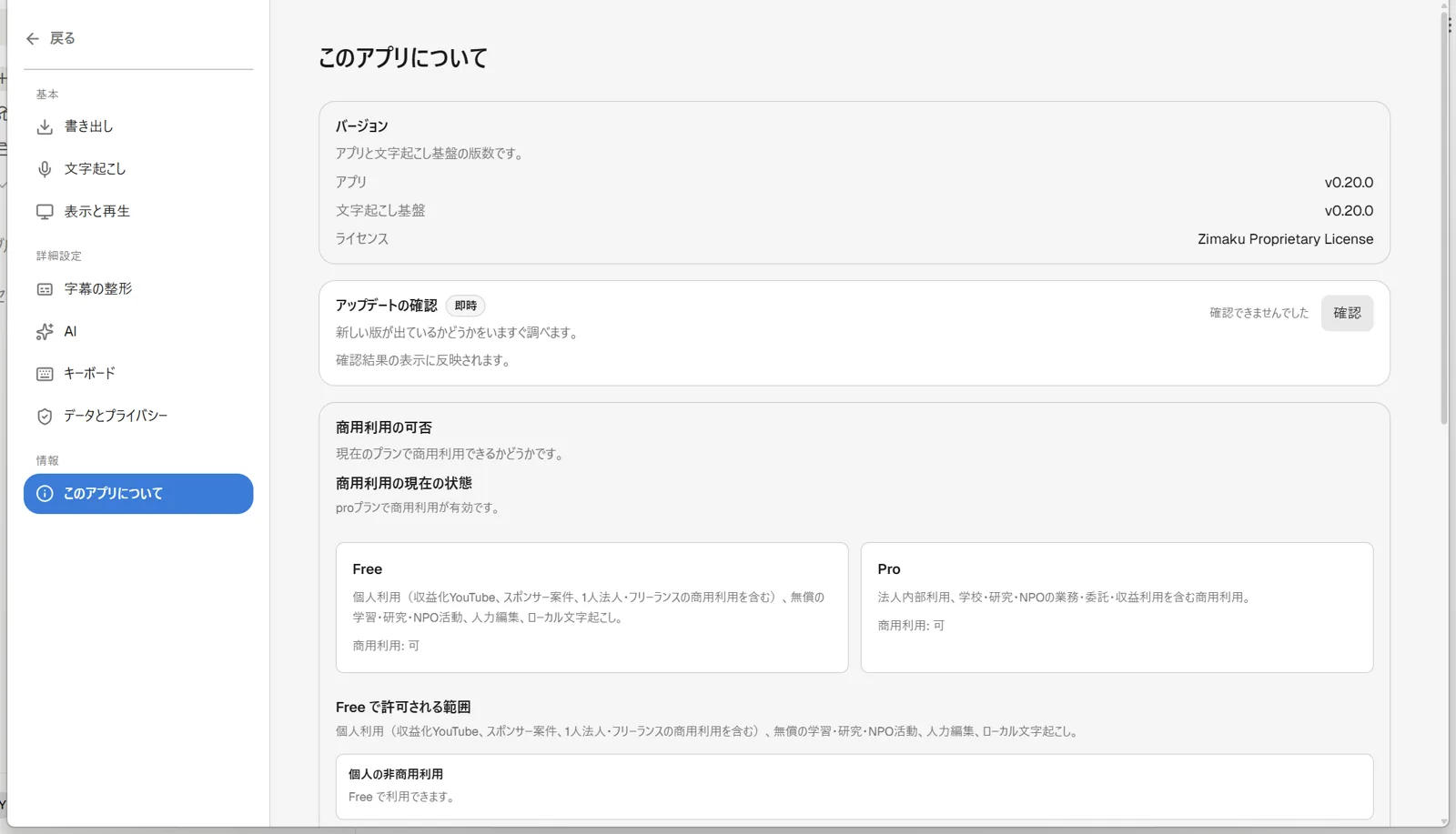Click the sparkle icon beside AI
This screenshot has width=1456, height=834.
tap(45, 332)
